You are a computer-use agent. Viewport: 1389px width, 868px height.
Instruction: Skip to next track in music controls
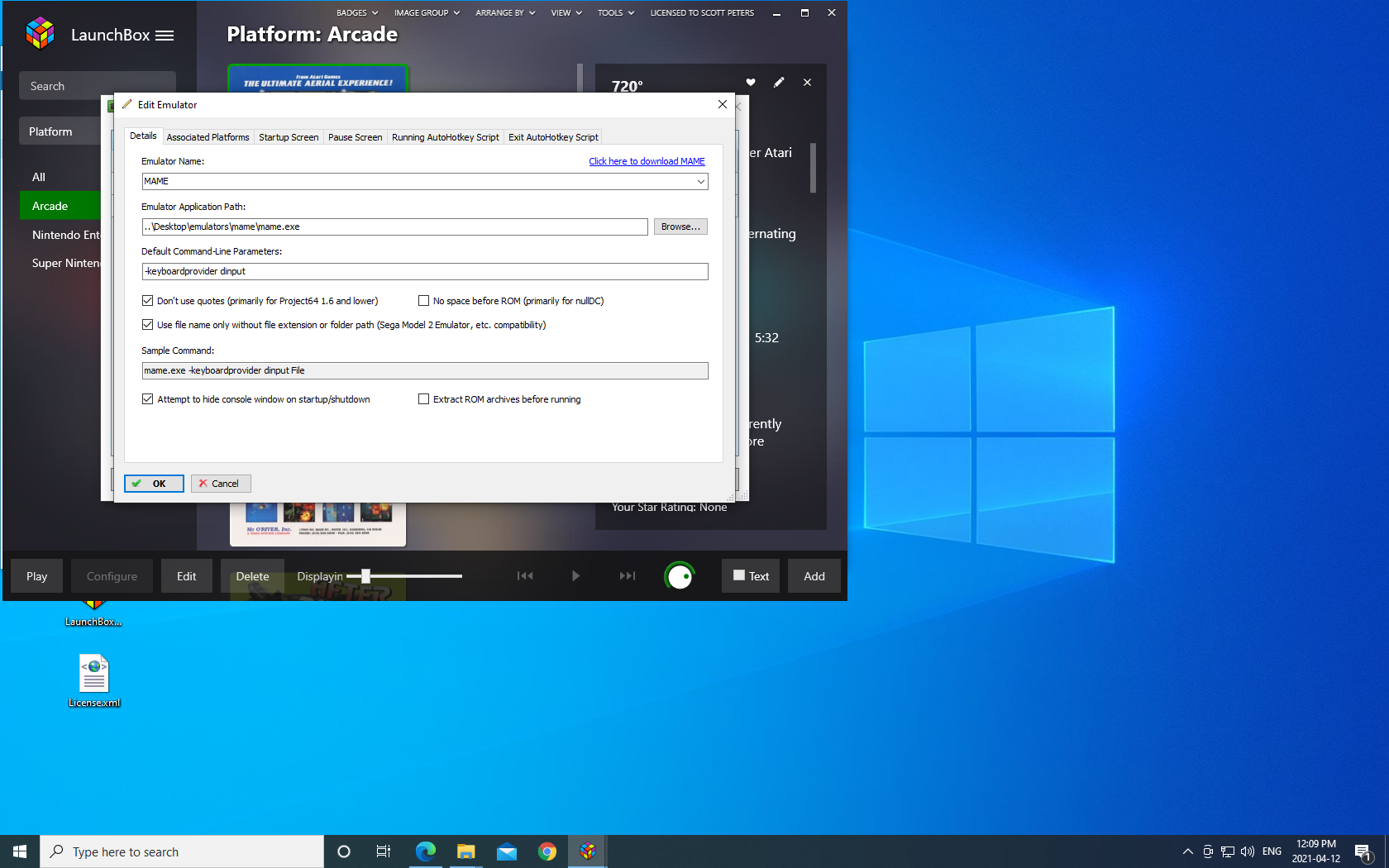628,576
